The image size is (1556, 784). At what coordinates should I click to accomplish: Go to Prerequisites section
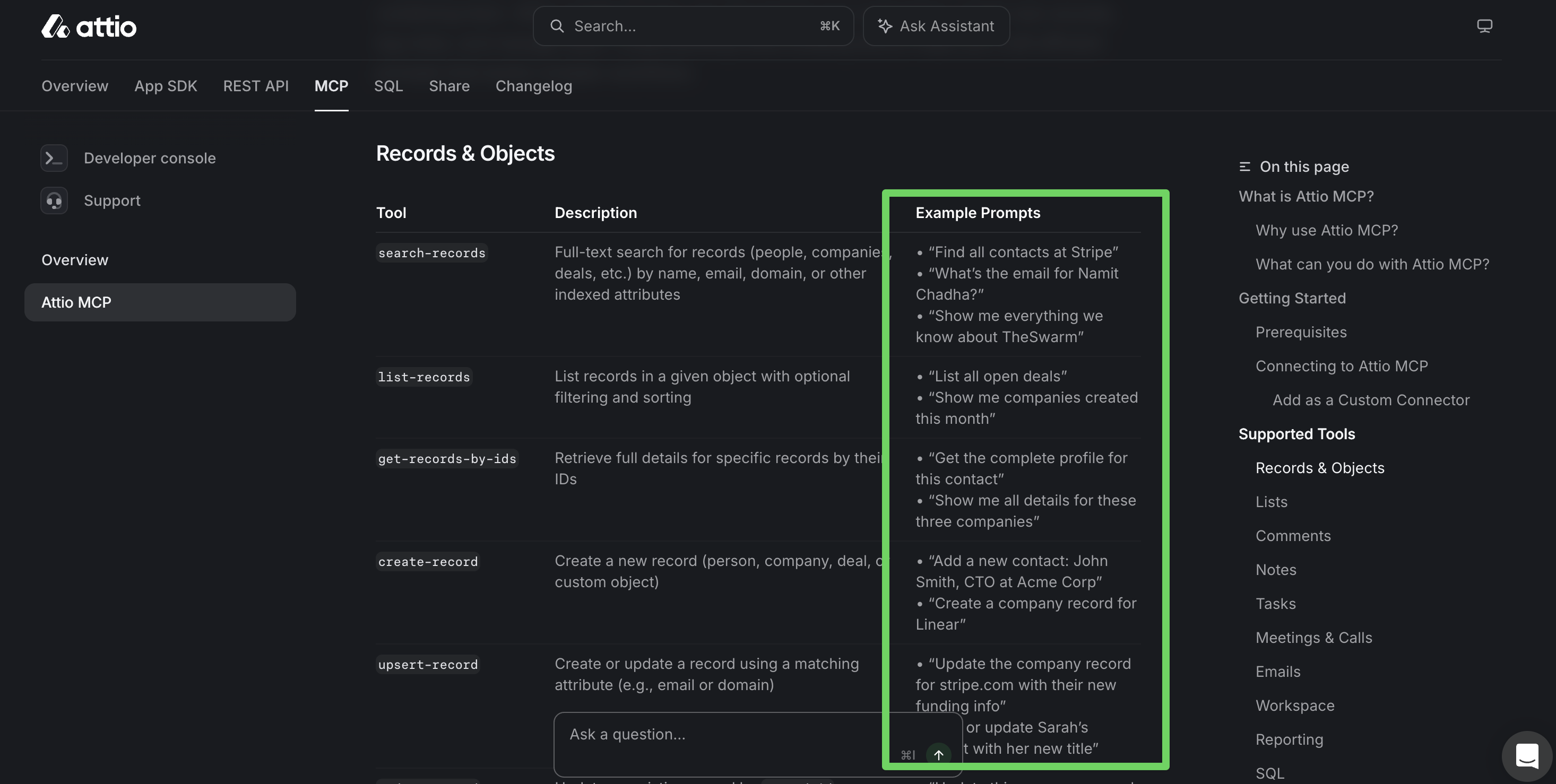[1301, 332]
